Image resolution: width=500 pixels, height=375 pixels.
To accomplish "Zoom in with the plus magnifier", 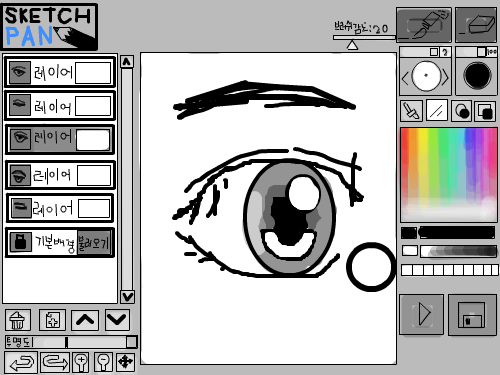I will pos(81,362).
